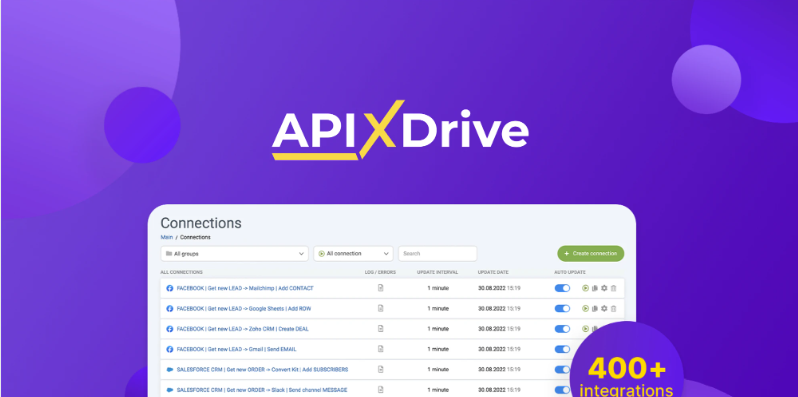Image resolution: width=798 pixels, height=397 pixels.
Task: Toggle auto update for Google Sheets Add ROW connection
Action: [x=562, y=308]
